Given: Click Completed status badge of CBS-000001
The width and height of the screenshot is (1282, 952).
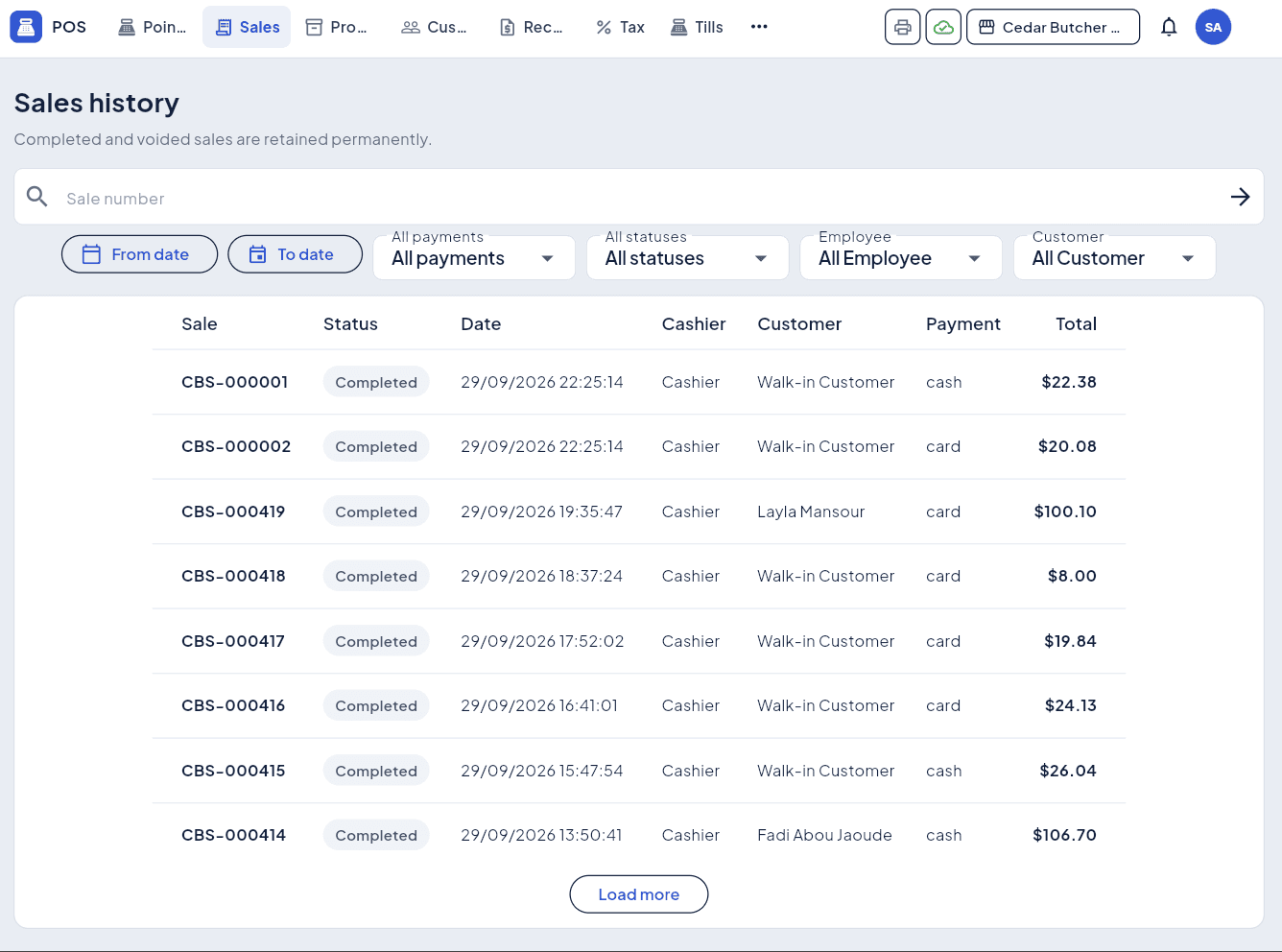Looking at the screenshot, I should (x=376, y=382).
